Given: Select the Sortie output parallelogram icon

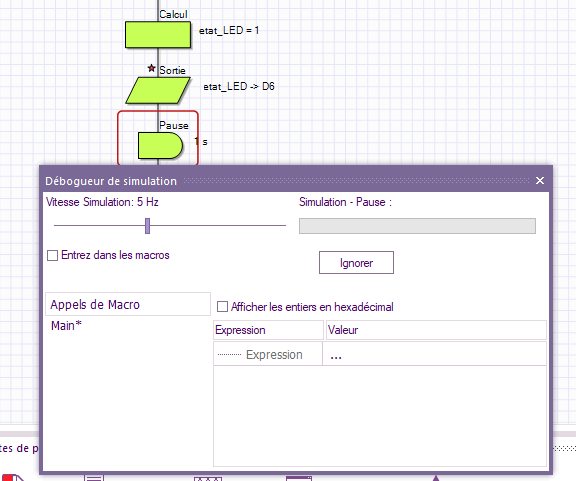Looking at the screenshot, I should point(158,90).
